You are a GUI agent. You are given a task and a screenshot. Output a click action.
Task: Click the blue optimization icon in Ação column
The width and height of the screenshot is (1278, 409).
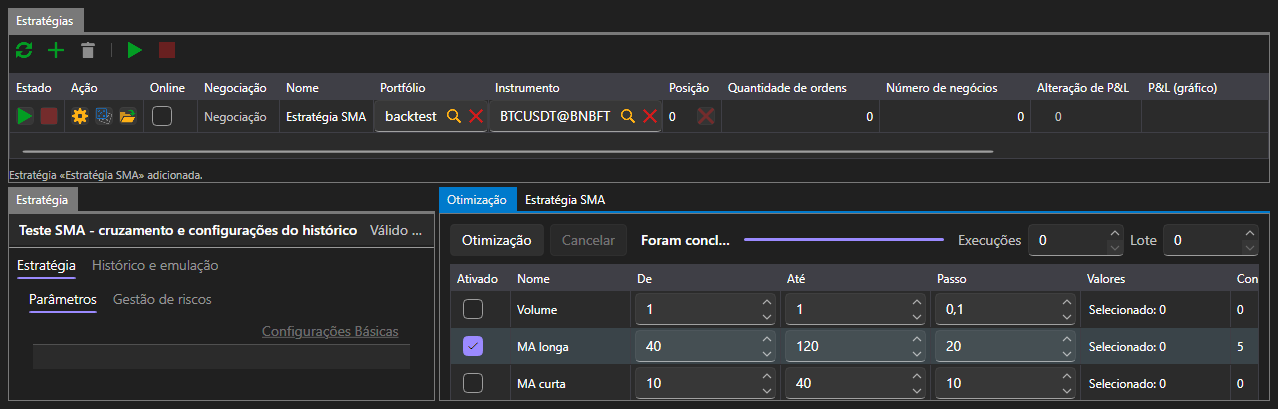103,116
